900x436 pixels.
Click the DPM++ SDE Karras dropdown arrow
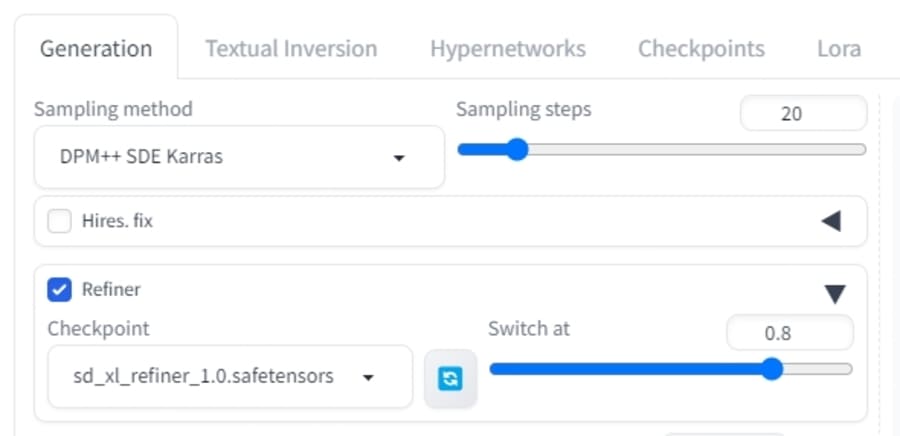(x=399, y=158)
